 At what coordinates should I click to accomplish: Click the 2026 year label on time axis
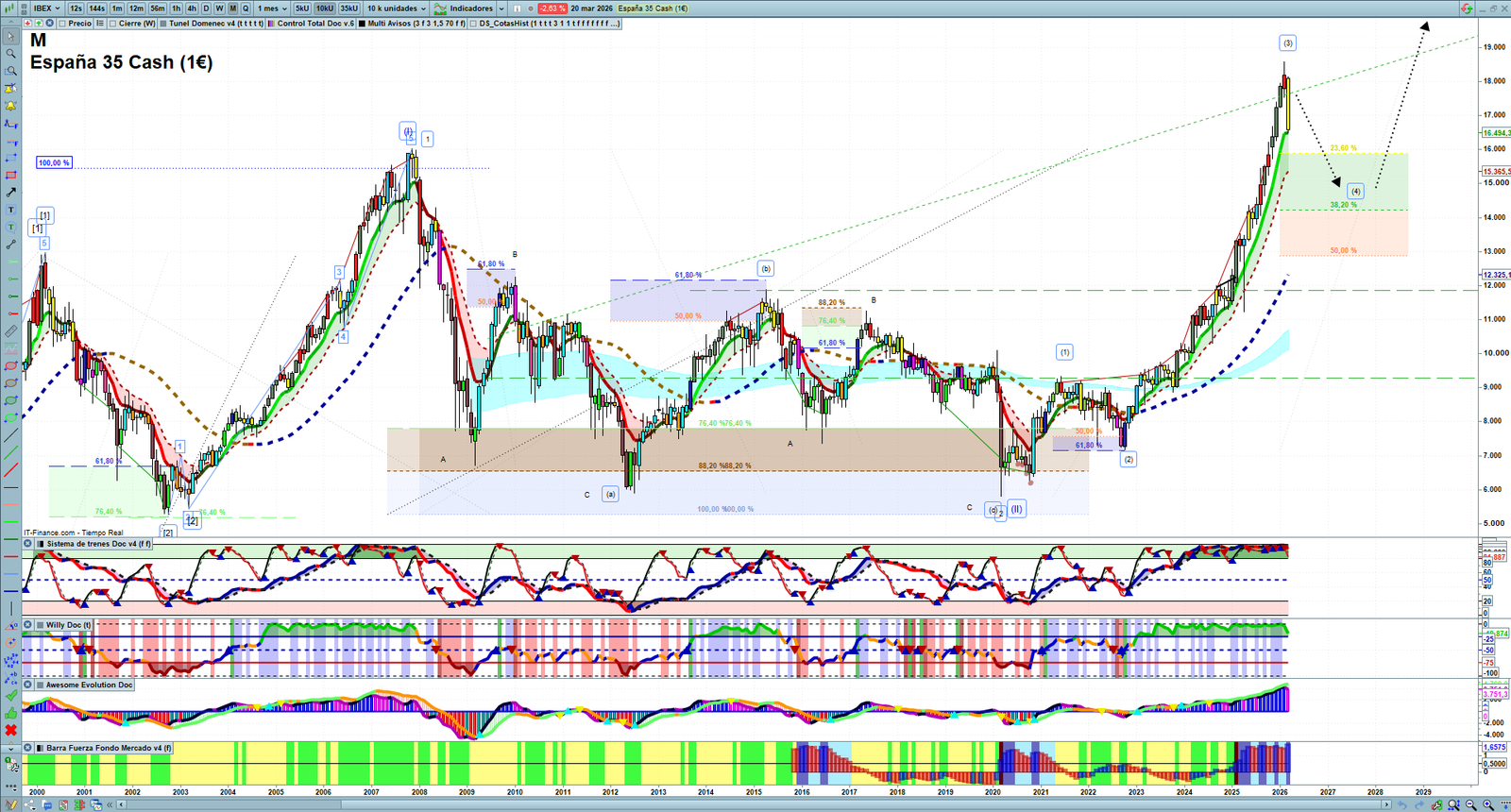point(1280,792)
